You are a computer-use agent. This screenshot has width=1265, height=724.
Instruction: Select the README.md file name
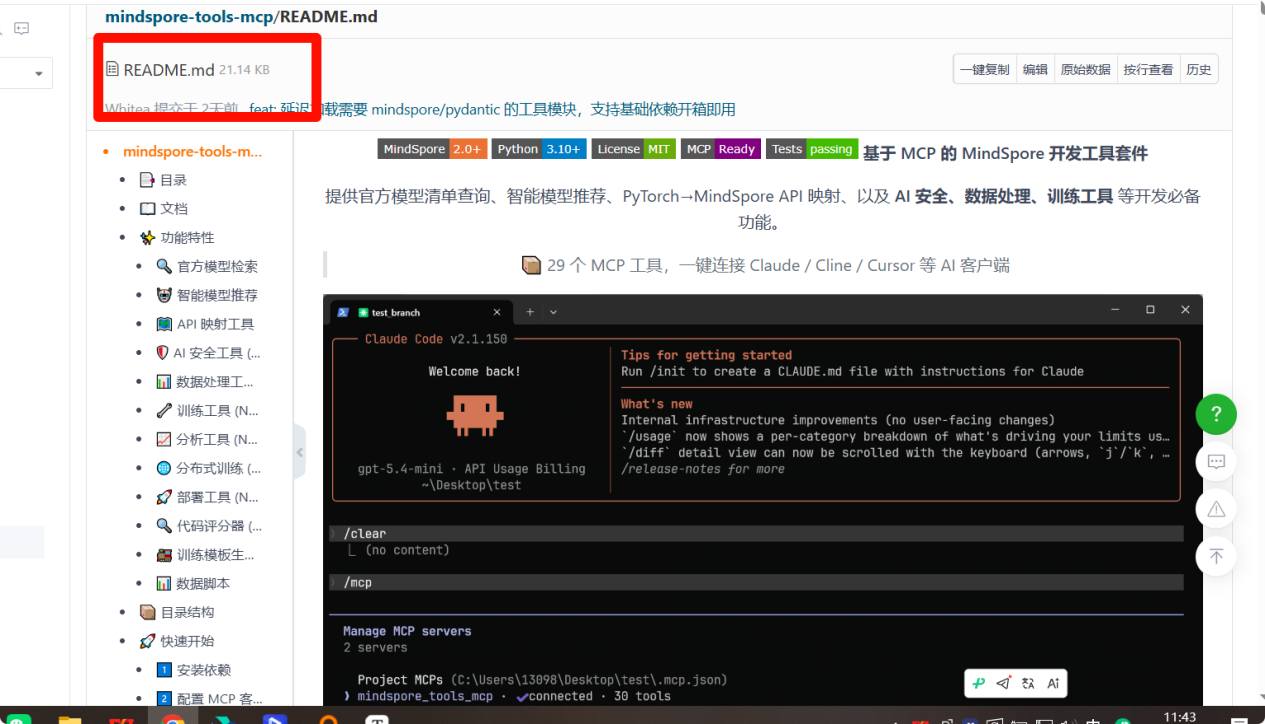click(169, 69)
